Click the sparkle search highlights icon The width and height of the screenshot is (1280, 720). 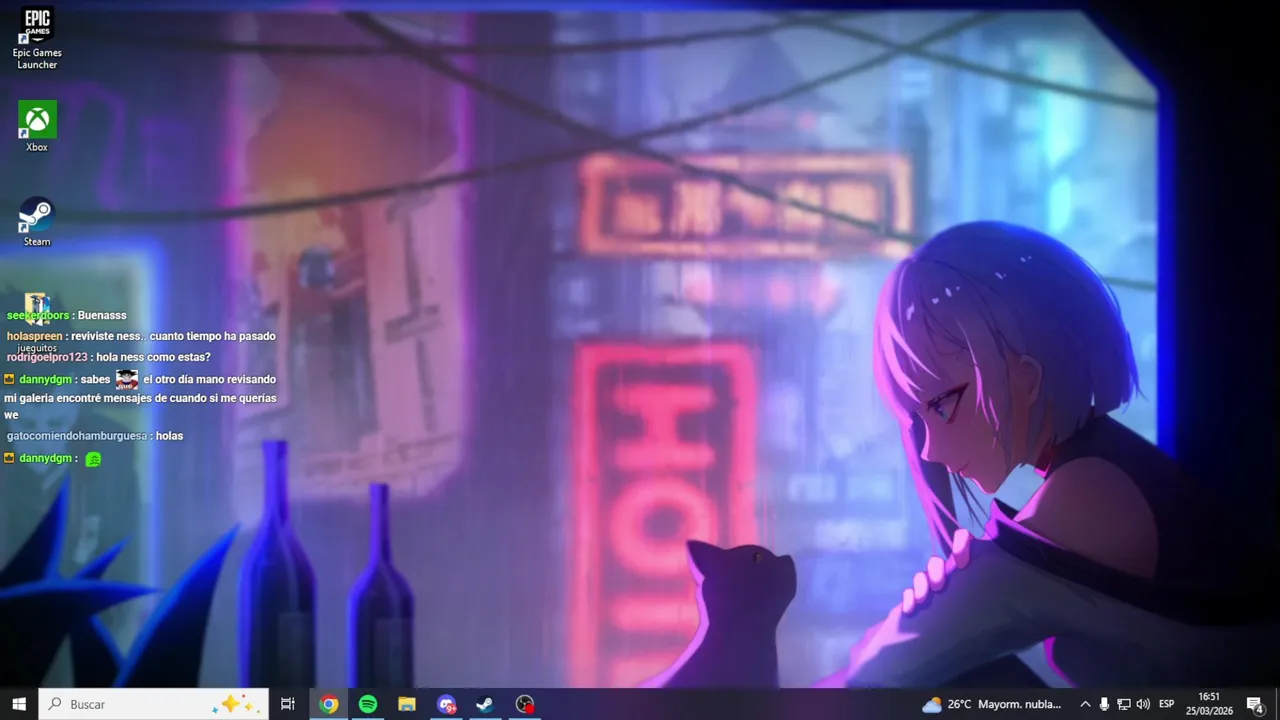pyautogui.click(x=236, y=704)
